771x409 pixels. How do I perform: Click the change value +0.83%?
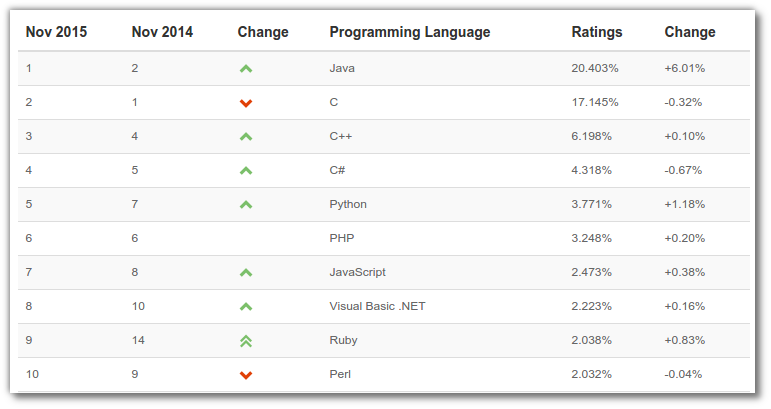click(x=684, y=340)
